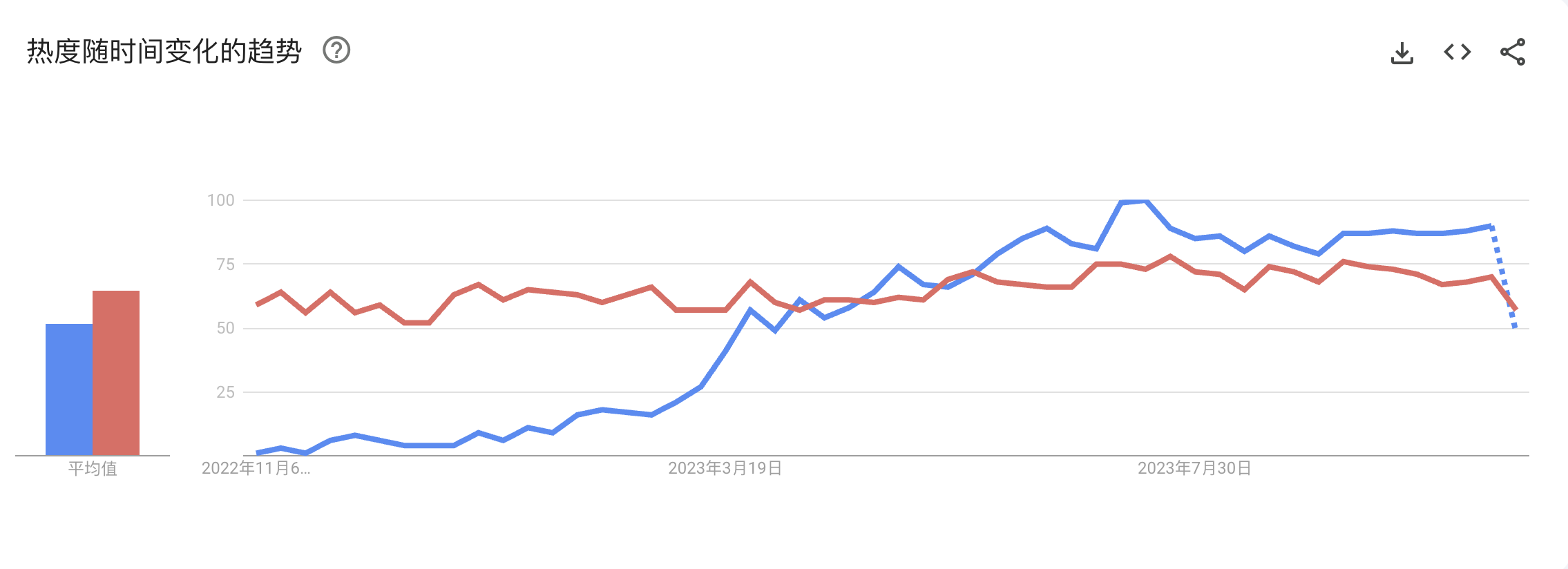Viewport: 1568px width, 569px height.
Task: Click the 75 y-axis value label
Action: click(x=225, y=264)
